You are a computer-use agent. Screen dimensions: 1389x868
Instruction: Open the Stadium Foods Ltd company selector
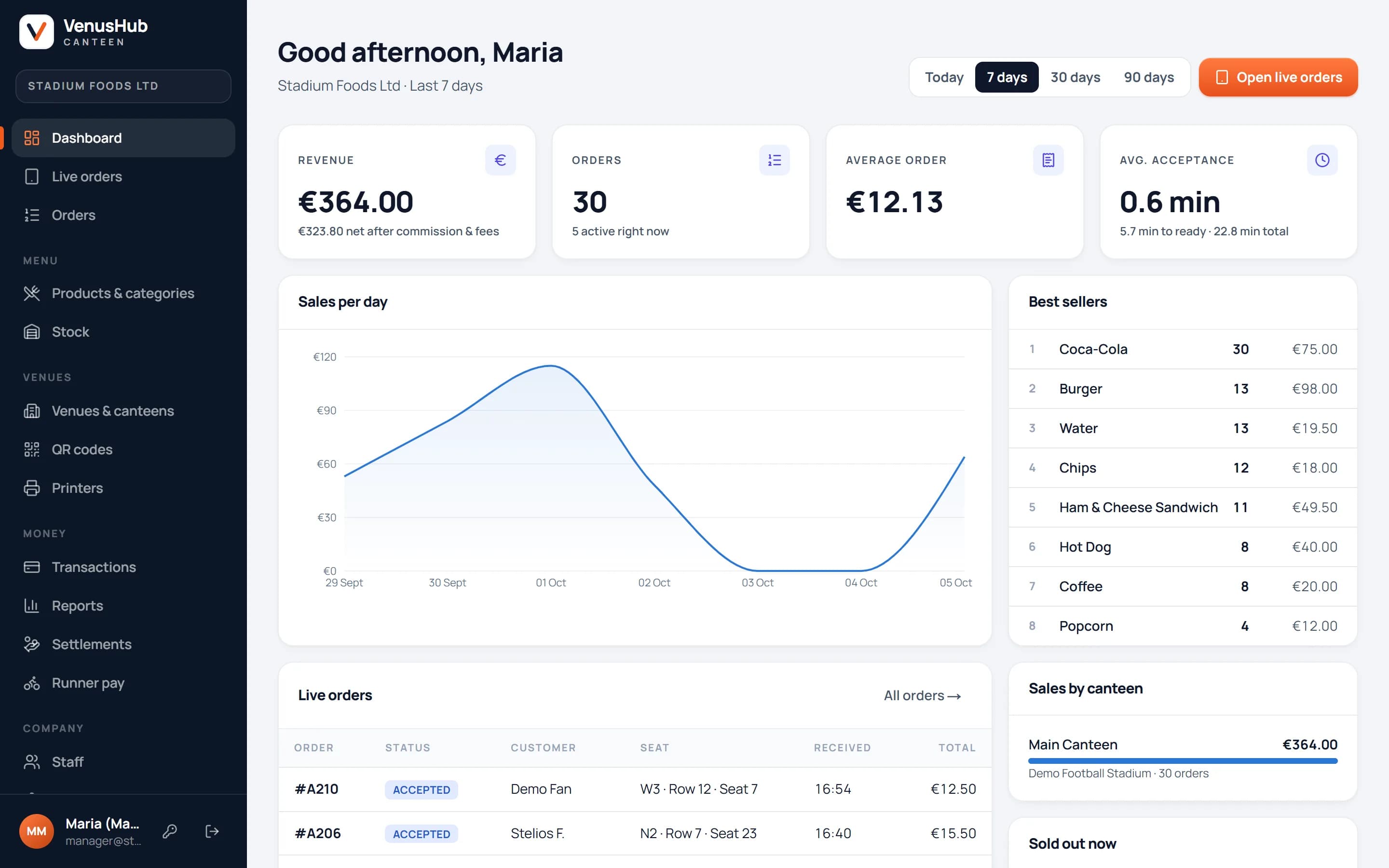(x=123, y=86)
